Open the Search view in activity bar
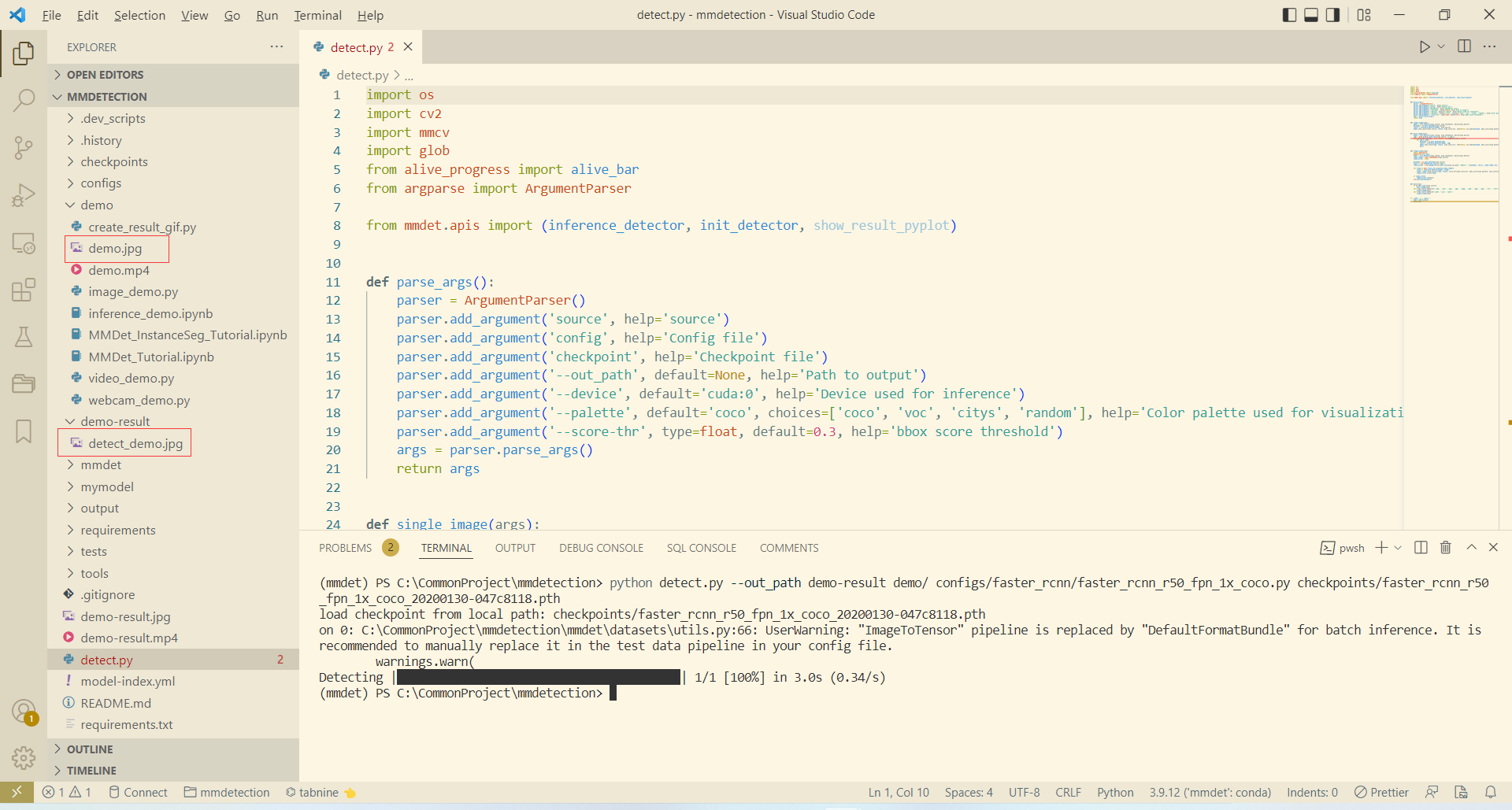 [x=24, y=100]
